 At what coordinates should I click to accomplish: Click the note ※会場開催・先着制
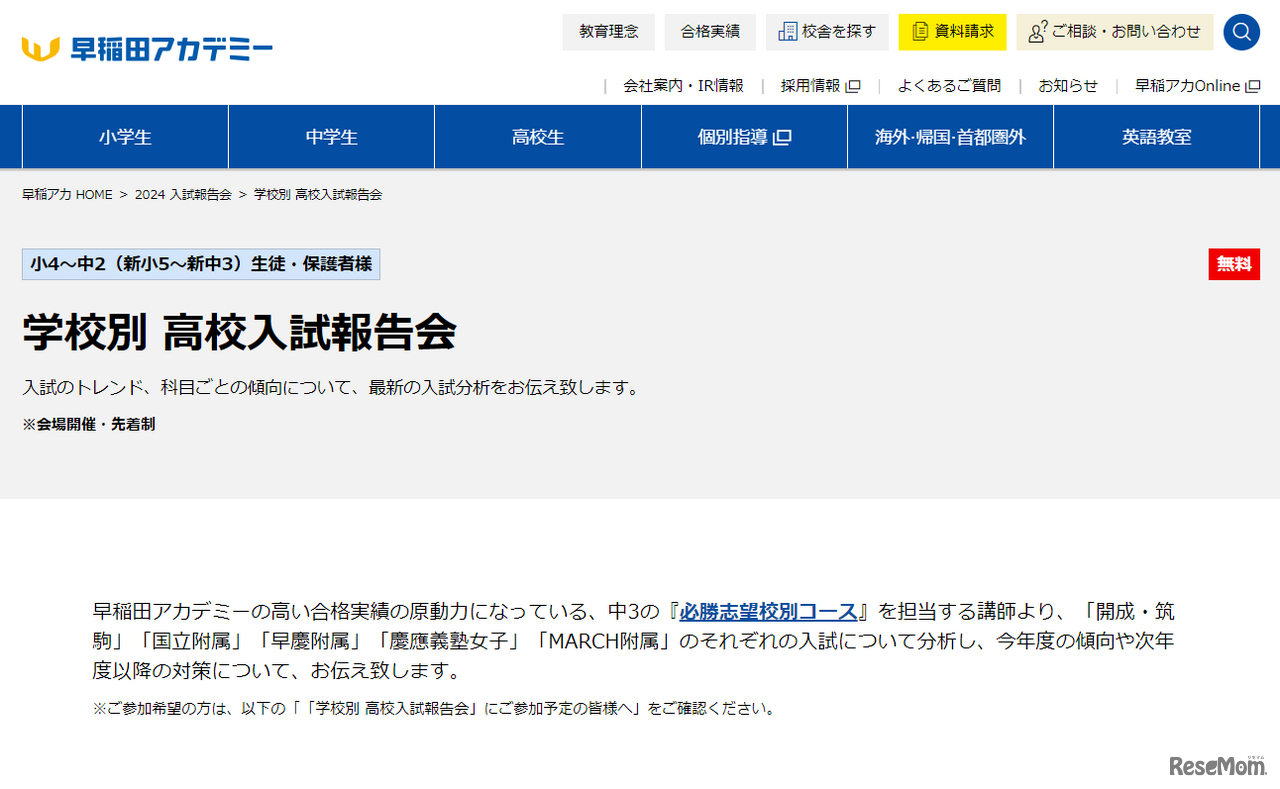pos(89,424)
